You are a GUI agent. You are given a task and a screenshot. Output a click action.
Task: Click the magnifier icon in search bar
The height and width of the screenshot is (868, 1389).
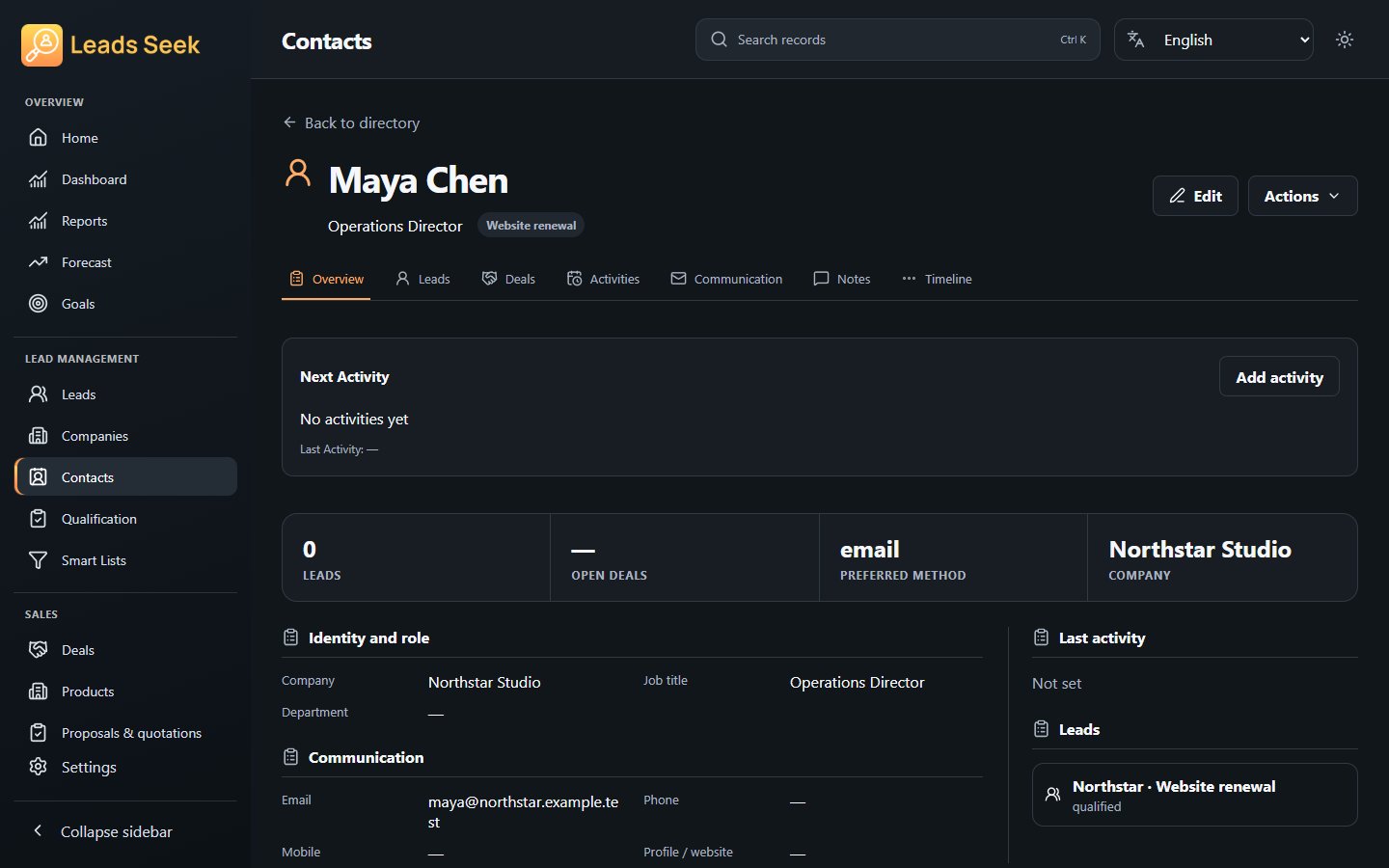point(719,40)
